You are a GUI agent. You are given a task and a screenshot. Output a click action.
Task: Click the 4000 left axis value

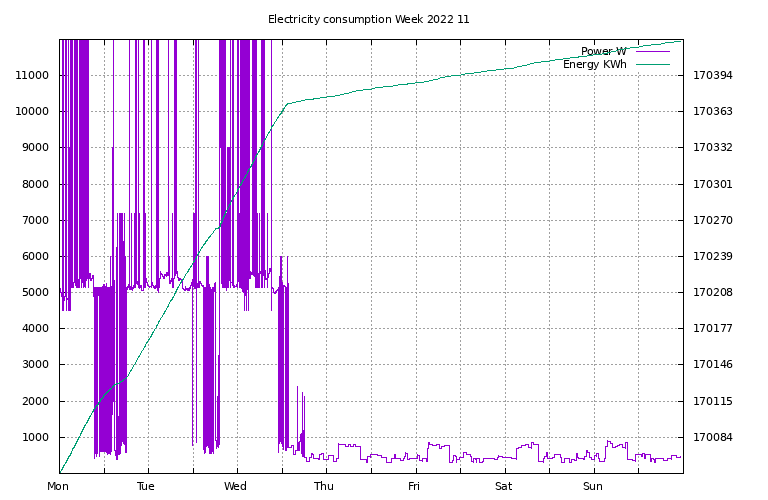[36, 328]
